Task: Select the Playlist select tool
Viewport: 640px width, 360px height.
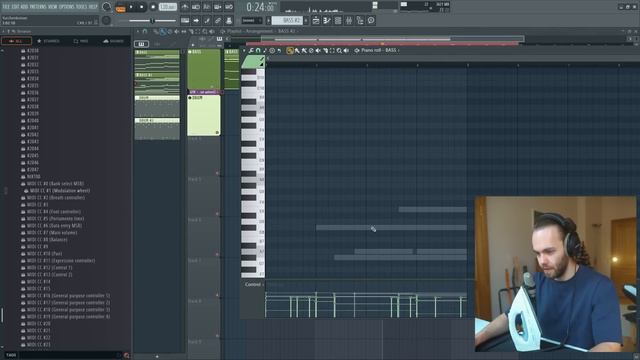Action: click(x=198, y=31)
